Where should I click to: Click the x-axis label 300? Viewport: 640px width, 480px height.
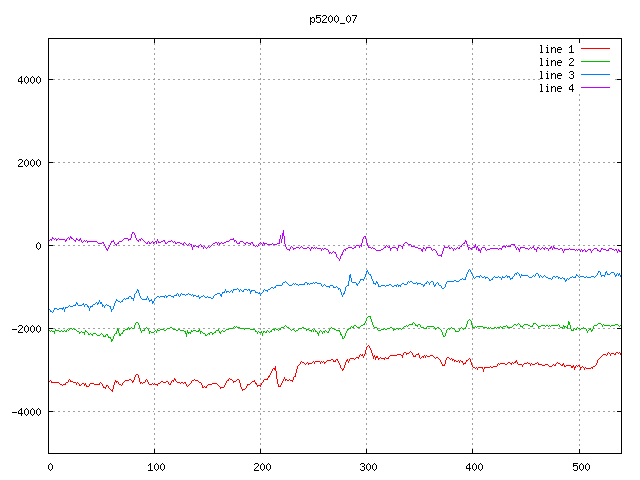[x=368, y=467]
